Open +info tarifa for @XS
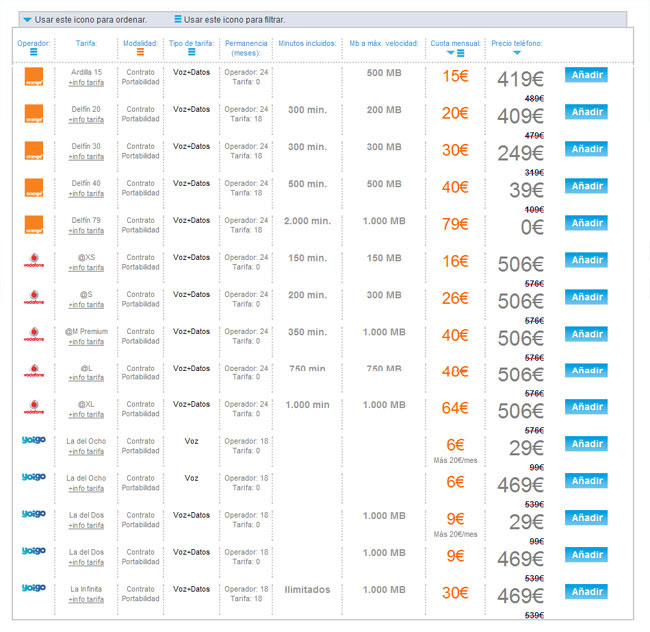Image resolution: width=650 pixels, height=632 pixels. point(86,267)
